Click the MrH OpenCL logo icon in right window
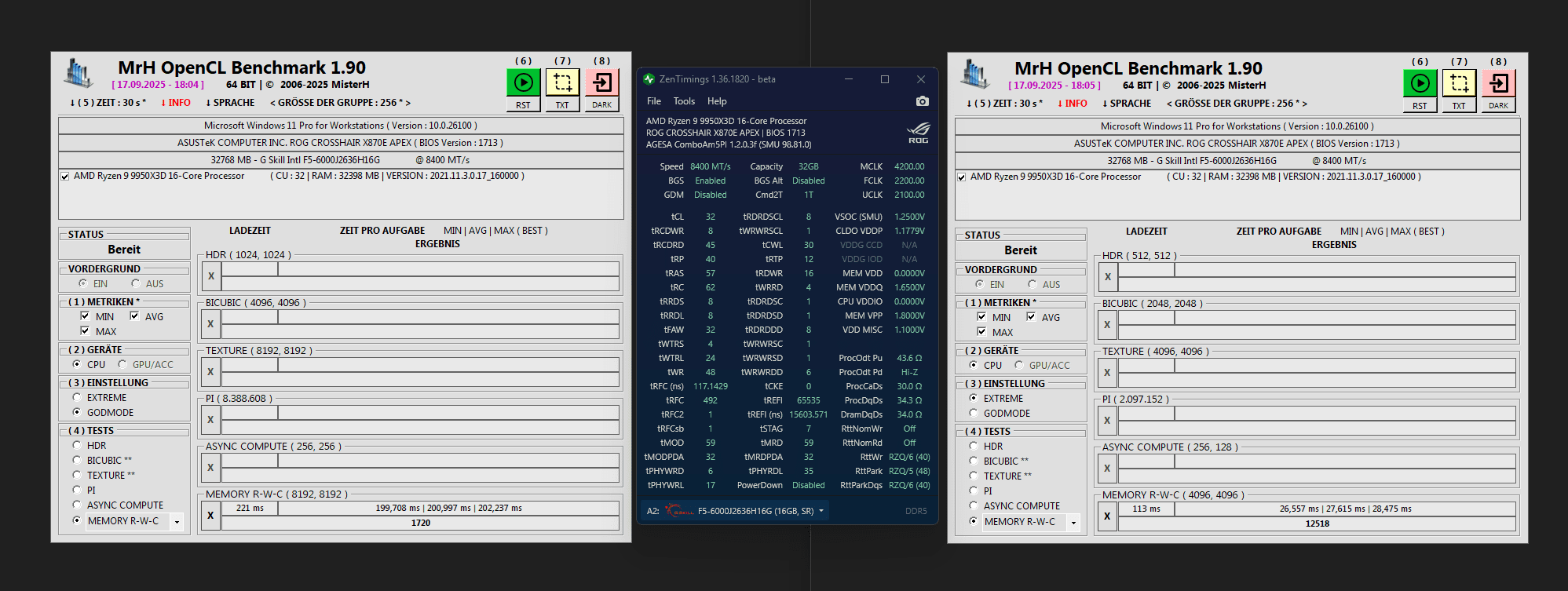This screenshot has width=1568, height=591. click(975, 74)
